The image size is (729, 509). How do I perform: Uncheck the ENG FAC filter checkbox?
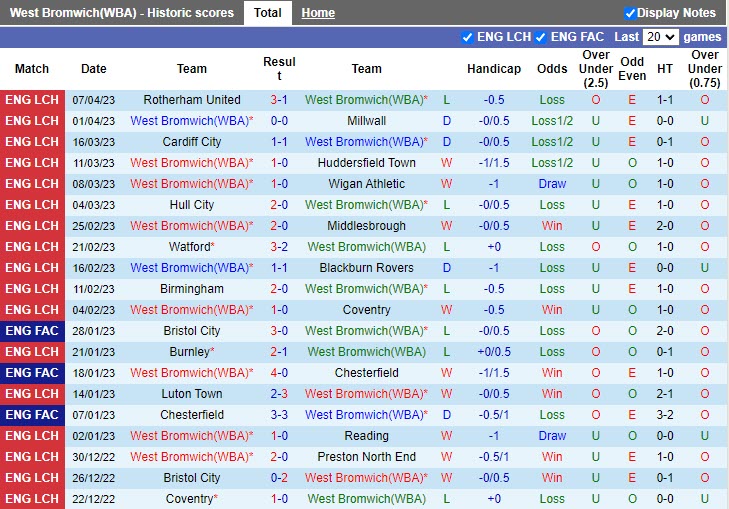(540, 37)
